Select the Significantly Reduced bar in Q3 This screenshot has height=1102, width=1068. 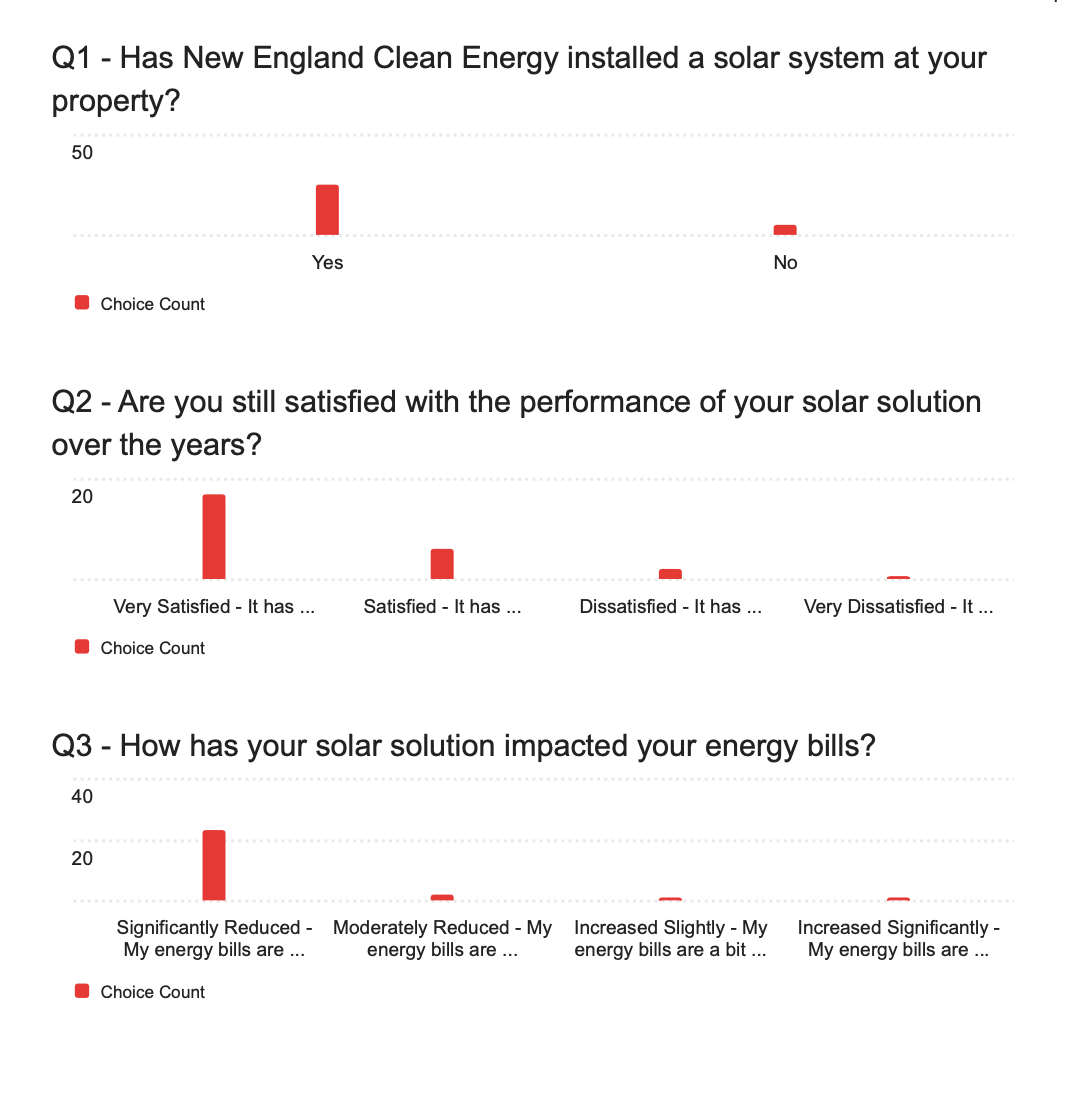(x=214, y=866)
